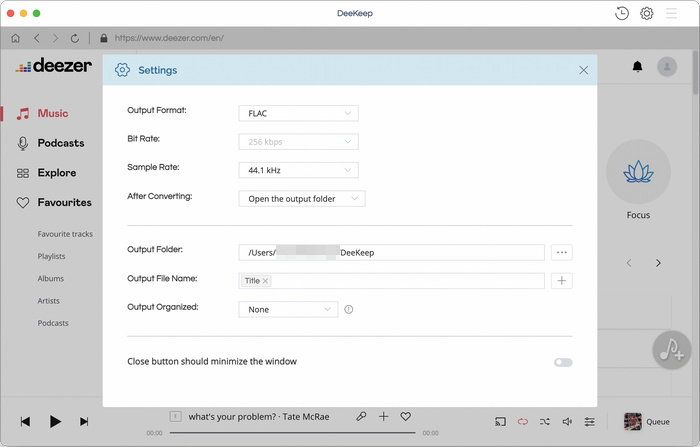The image size is (700, 447).
Task: Add a file name tag with plus button
Action: [562, 281]
